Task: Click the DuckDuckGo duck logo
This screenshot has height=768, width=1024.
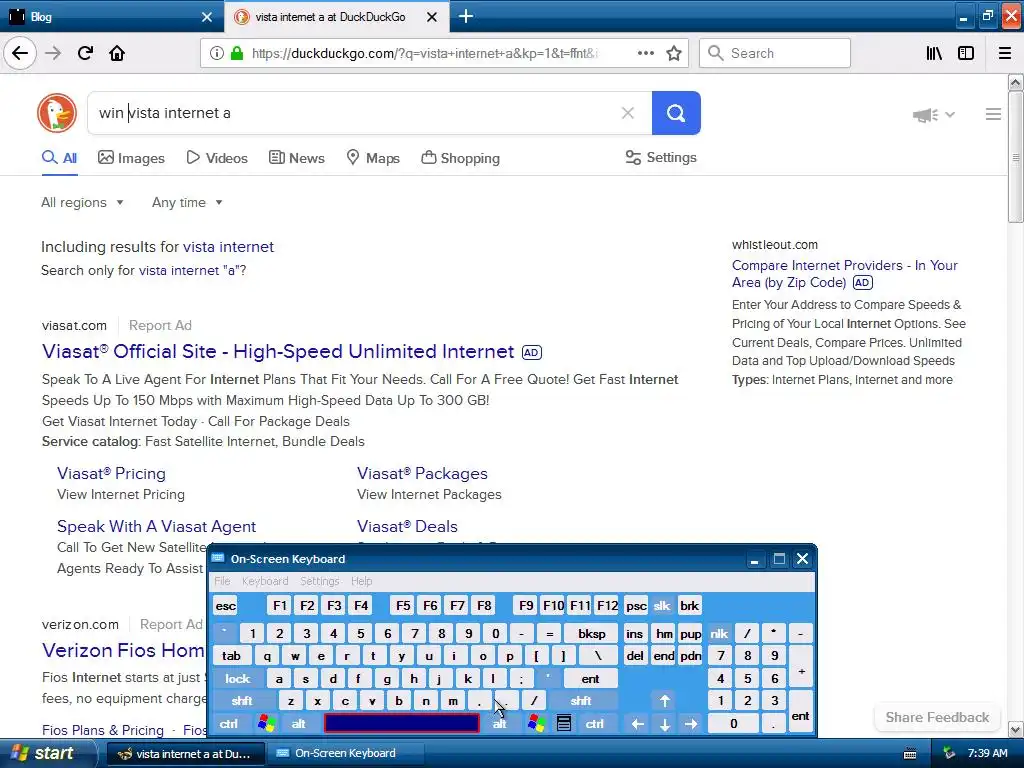Action: (57, 113)
